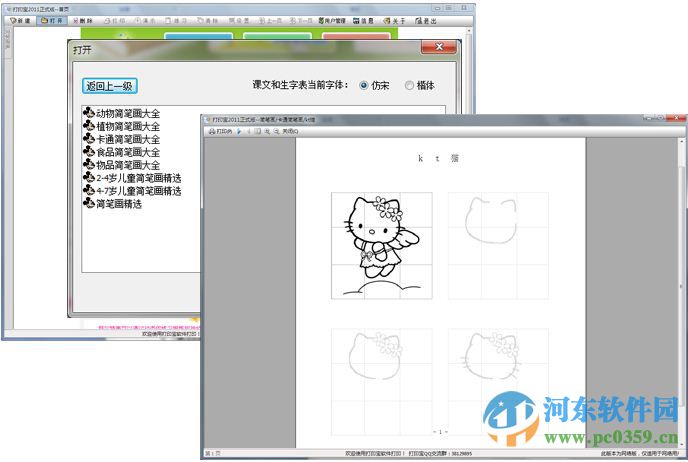Screen dimensions: 688x462
Task: Click the 返回上一级 (Back up one level) button
Action: click(x=110, y=86)
